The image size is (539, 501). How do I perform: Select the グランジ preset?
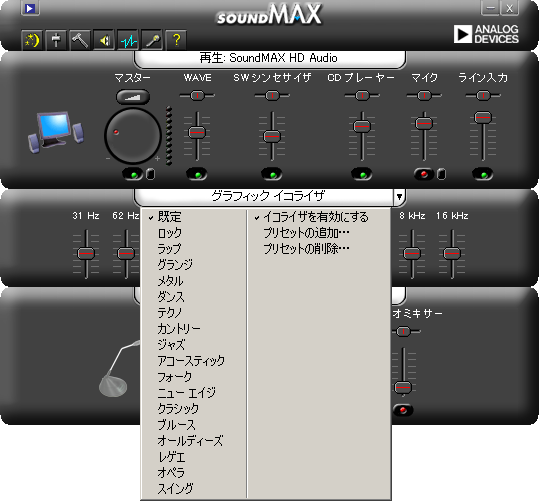click(x=194, y=265)
